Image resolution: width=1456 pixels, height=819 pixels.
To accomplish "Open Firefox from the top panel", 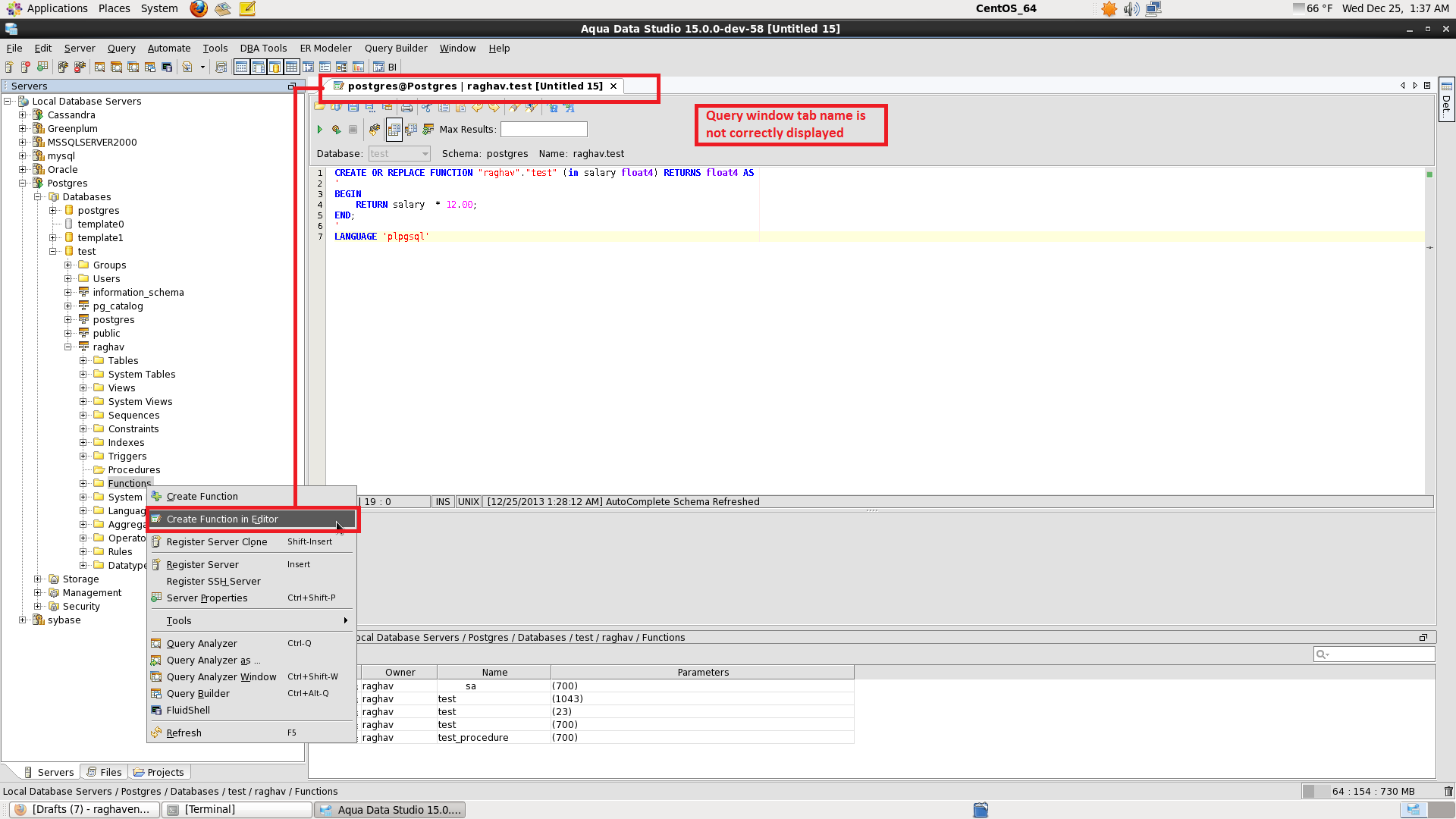I will [199, 8].
